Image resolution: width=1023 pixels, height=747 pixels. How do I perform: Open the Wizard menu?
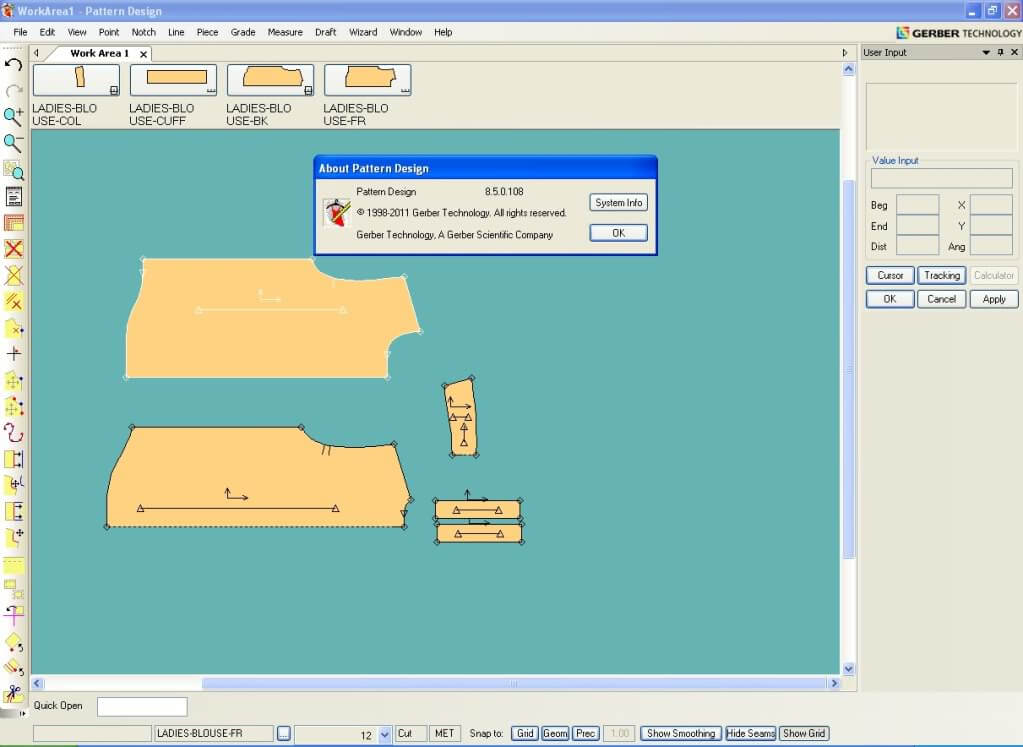tap(362, 32)
